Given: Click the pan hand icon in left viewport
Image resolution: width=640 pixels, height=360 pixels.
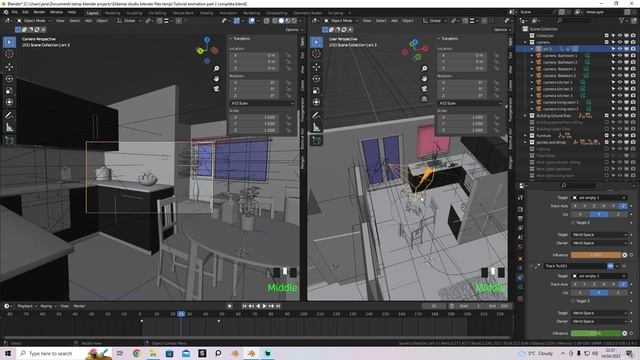Looking at the screenshot, I should (216, 78).
